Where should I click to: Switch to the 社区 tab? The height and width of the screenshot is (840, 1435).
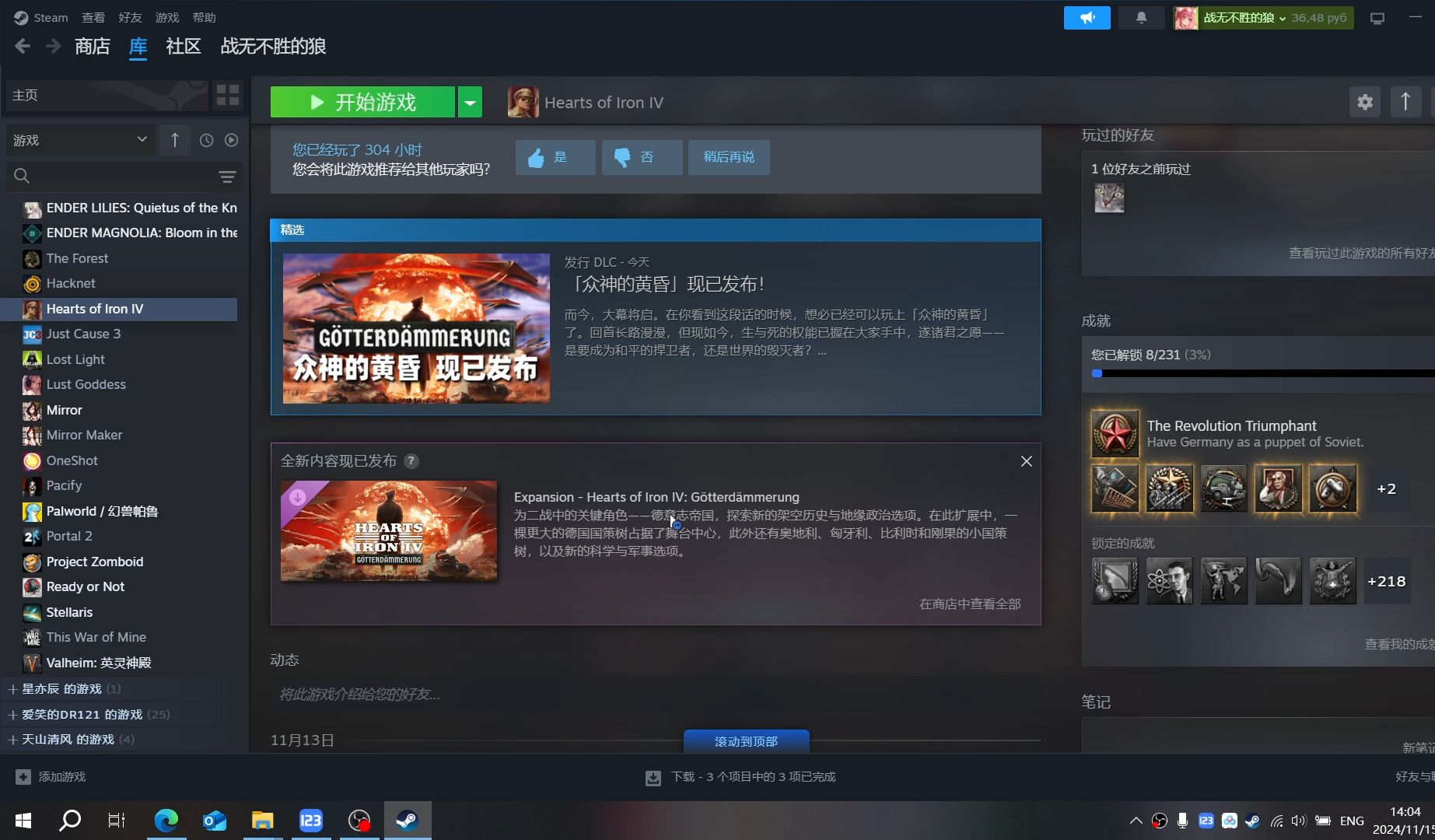[184, 47]
